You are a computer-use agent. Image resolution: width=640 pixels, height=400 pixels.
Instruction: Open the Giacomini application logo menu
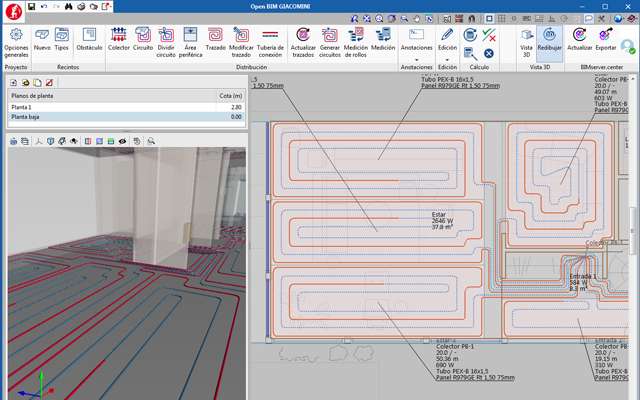13,11
